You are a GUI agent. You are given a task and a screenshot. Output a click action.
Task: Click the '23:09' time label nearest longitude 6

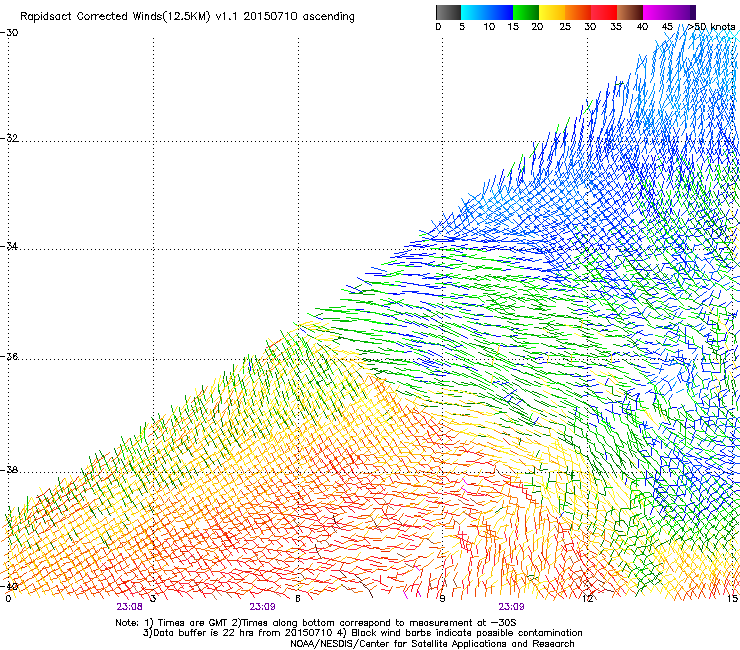coord(262,607)
